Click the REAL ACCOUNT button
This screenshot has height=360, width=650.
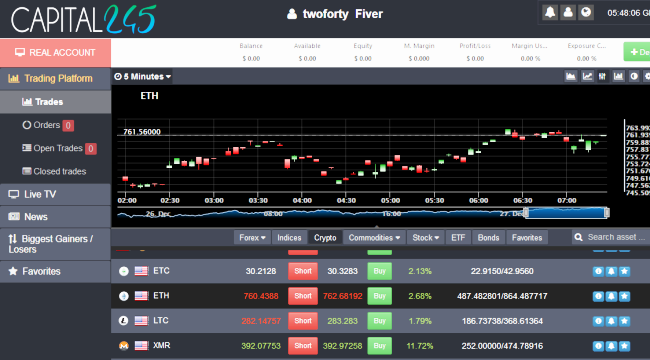[x=55, y=53]
